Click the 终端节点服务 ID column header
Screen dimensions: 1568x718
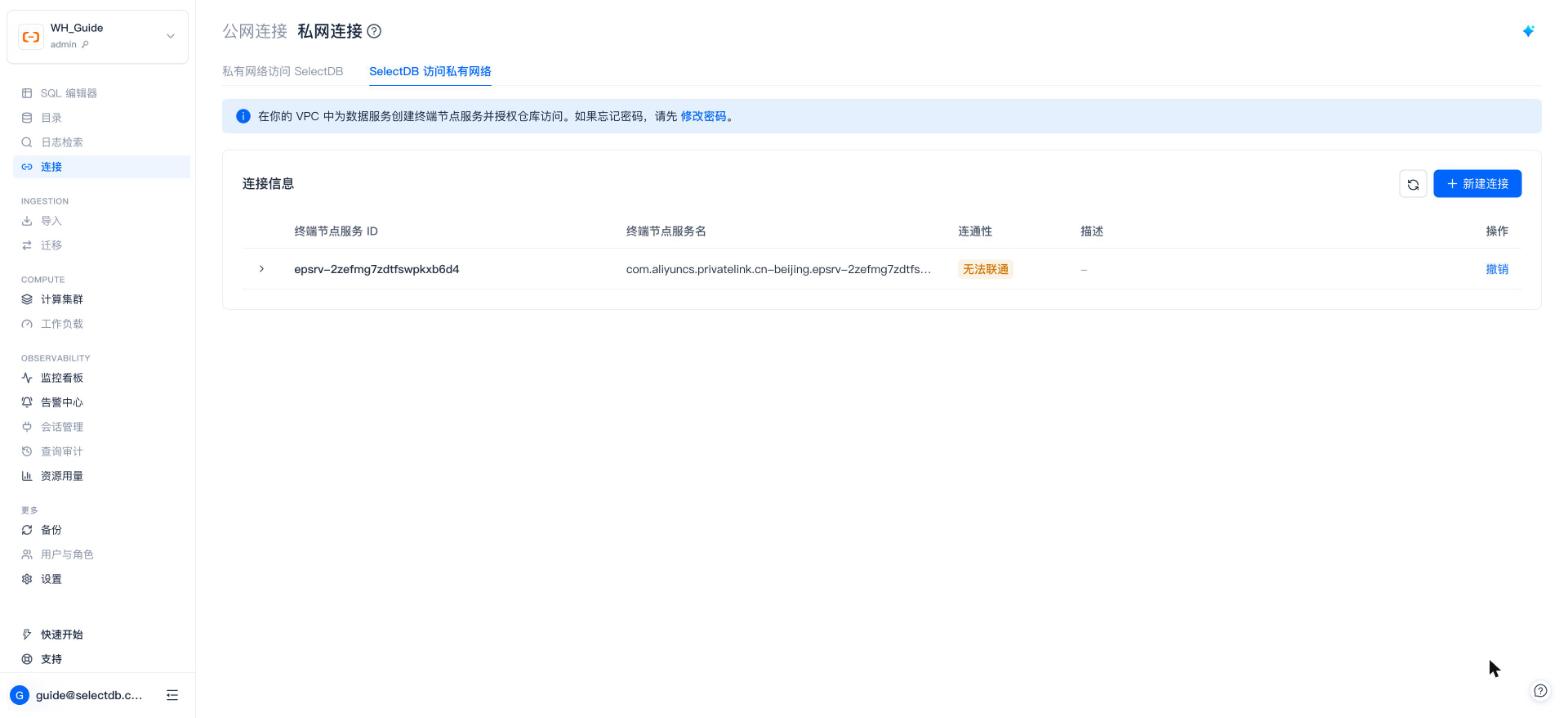click(336, 231)
